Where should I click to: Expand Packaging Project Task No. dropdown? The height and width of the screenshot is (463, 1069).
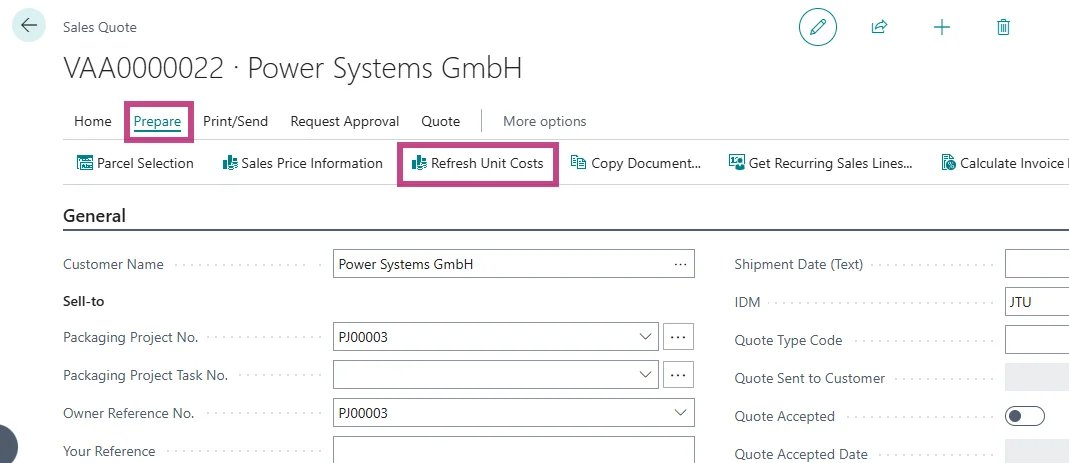click(x=645, y=375)
